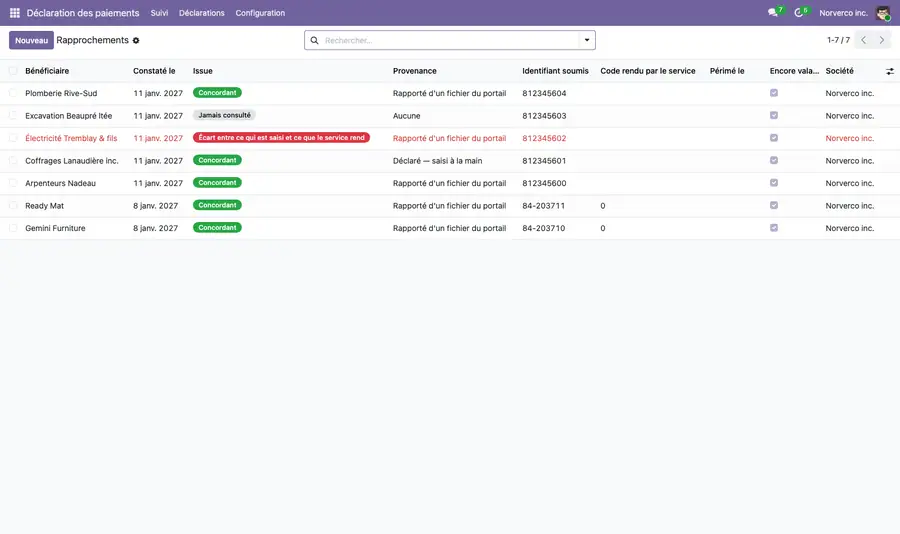Click Déclaré — saisi à la main cell
The width and height of the screenshot is (900, 534).
pyautogui.click(x=437, y=161)
